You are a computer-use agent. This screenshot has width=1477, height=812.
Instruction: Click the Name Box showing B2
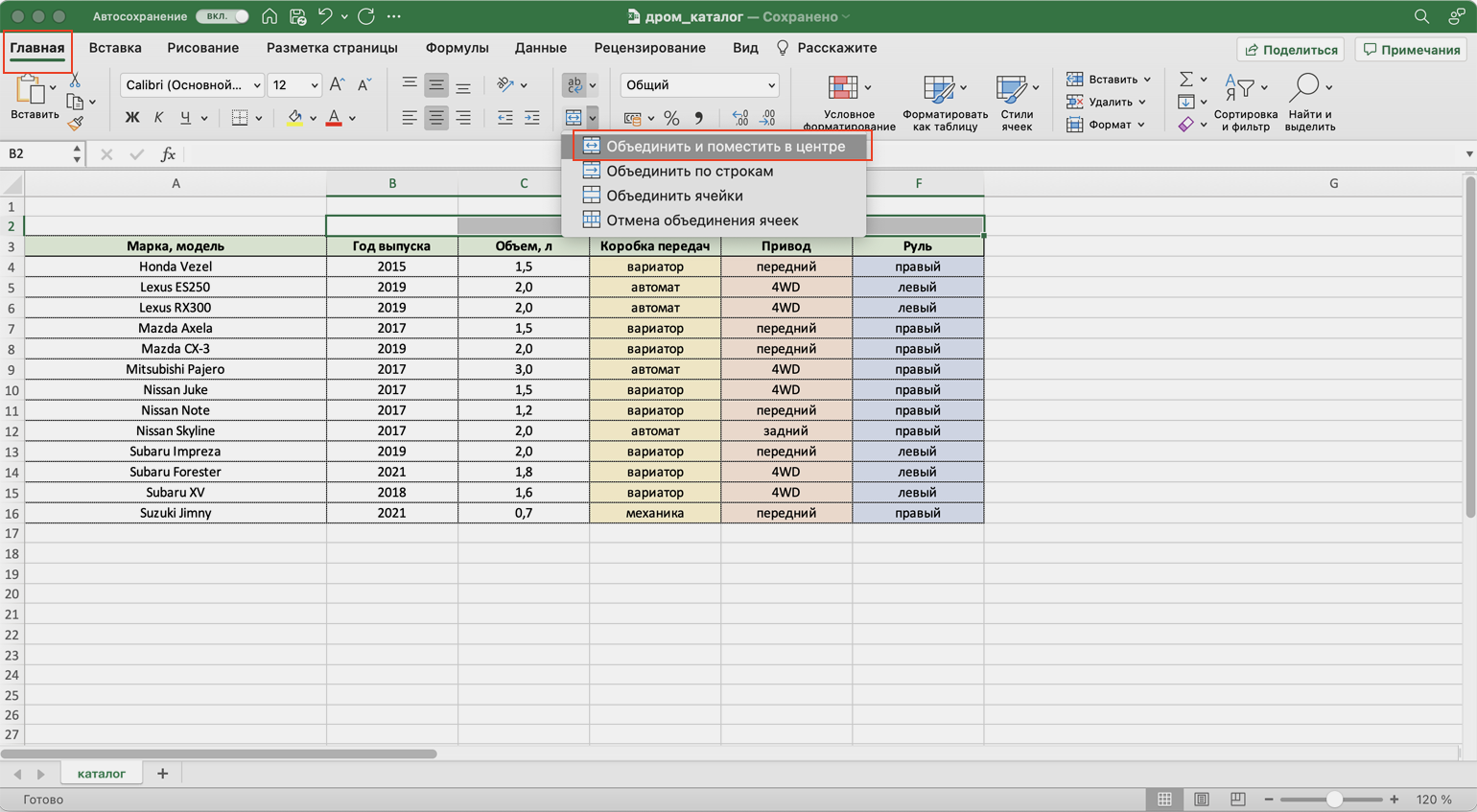pyautogui.click(x=38, y=153)
